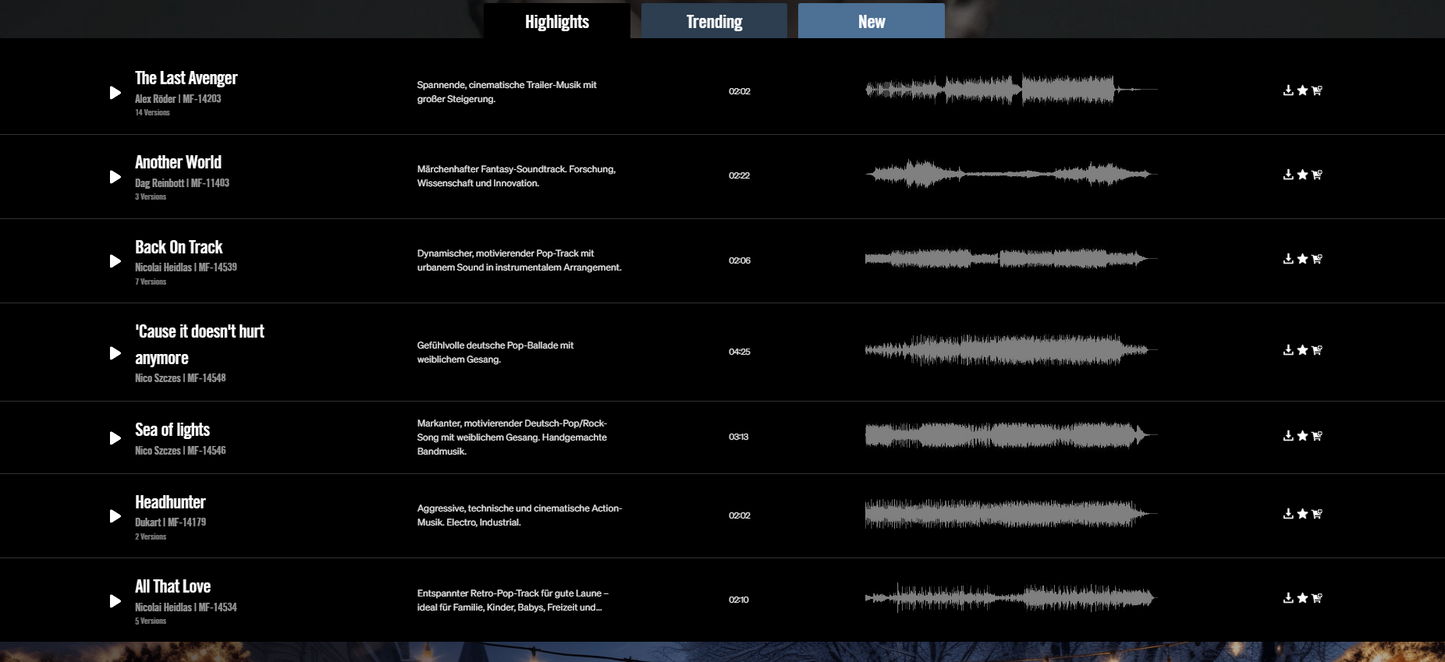The image size is (1445, 662).
Task: Add The Last Avenger to the cart
Action: (x=1316, y=89)
